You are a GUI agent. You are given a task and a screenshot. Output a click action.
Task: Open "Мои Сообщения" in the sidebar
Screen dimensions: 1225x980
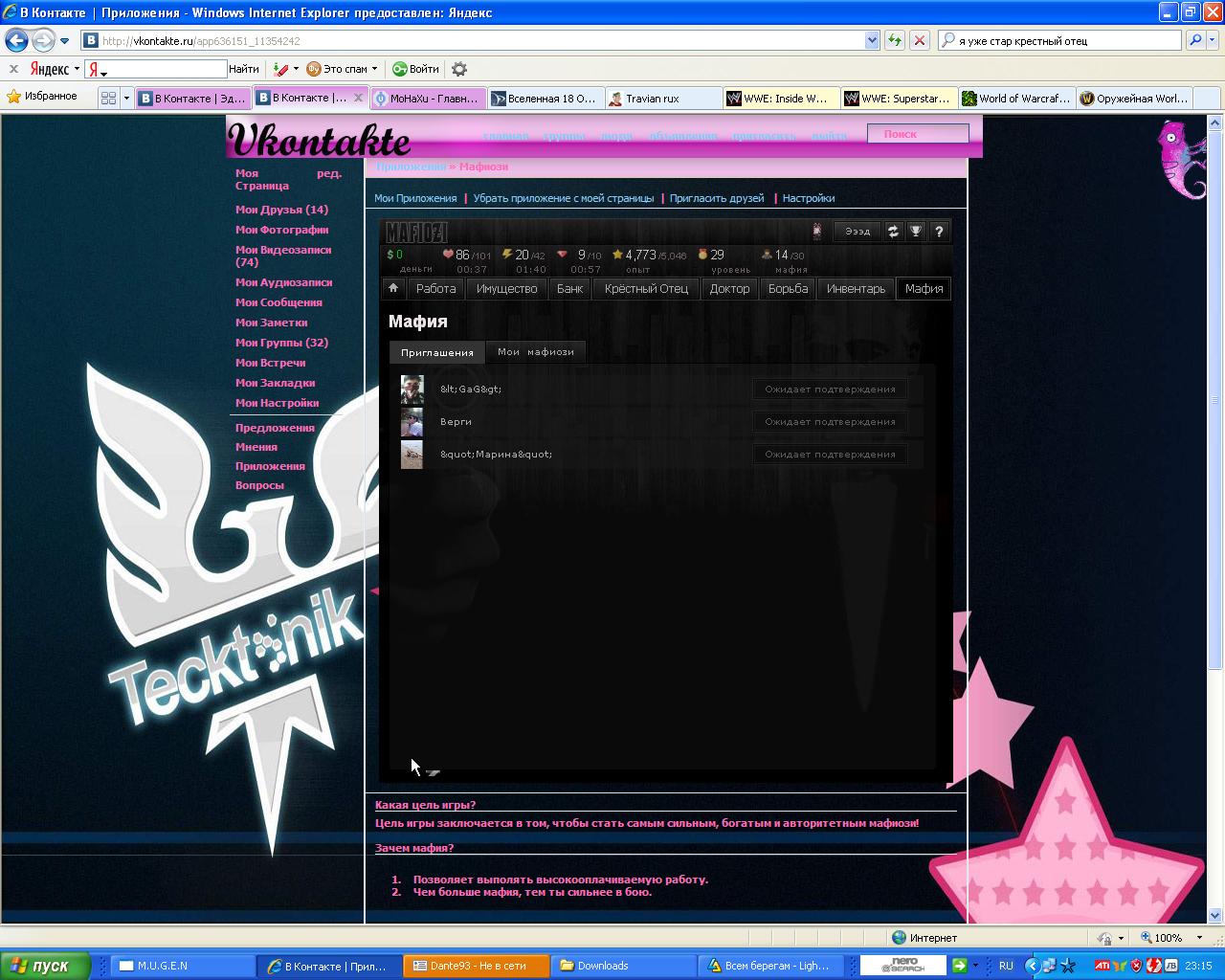pyautogui.click(x=278, y=302)
